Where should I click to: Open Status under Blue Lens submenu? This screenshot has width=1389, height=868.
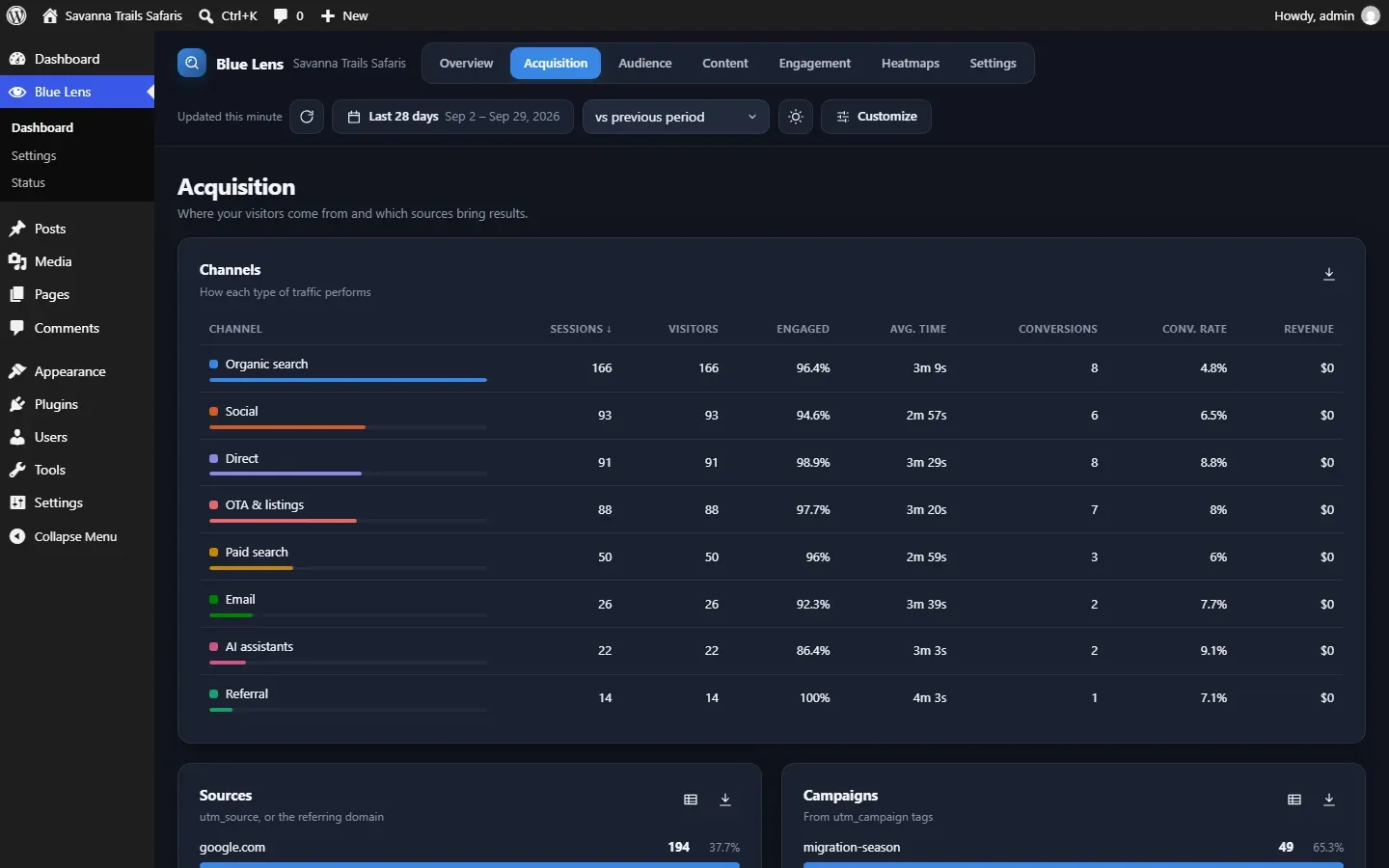28,182
